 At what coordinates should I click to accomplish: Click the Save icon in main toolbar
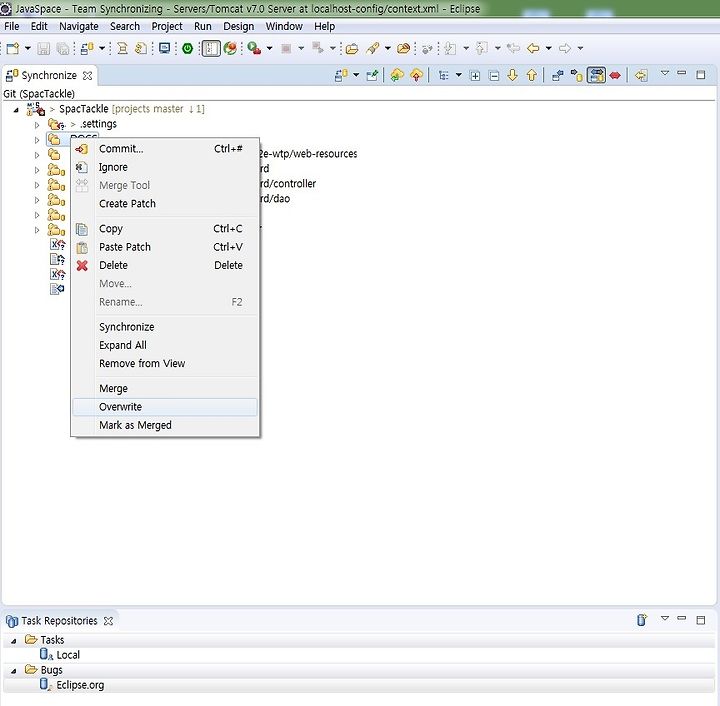pos(44,48)
